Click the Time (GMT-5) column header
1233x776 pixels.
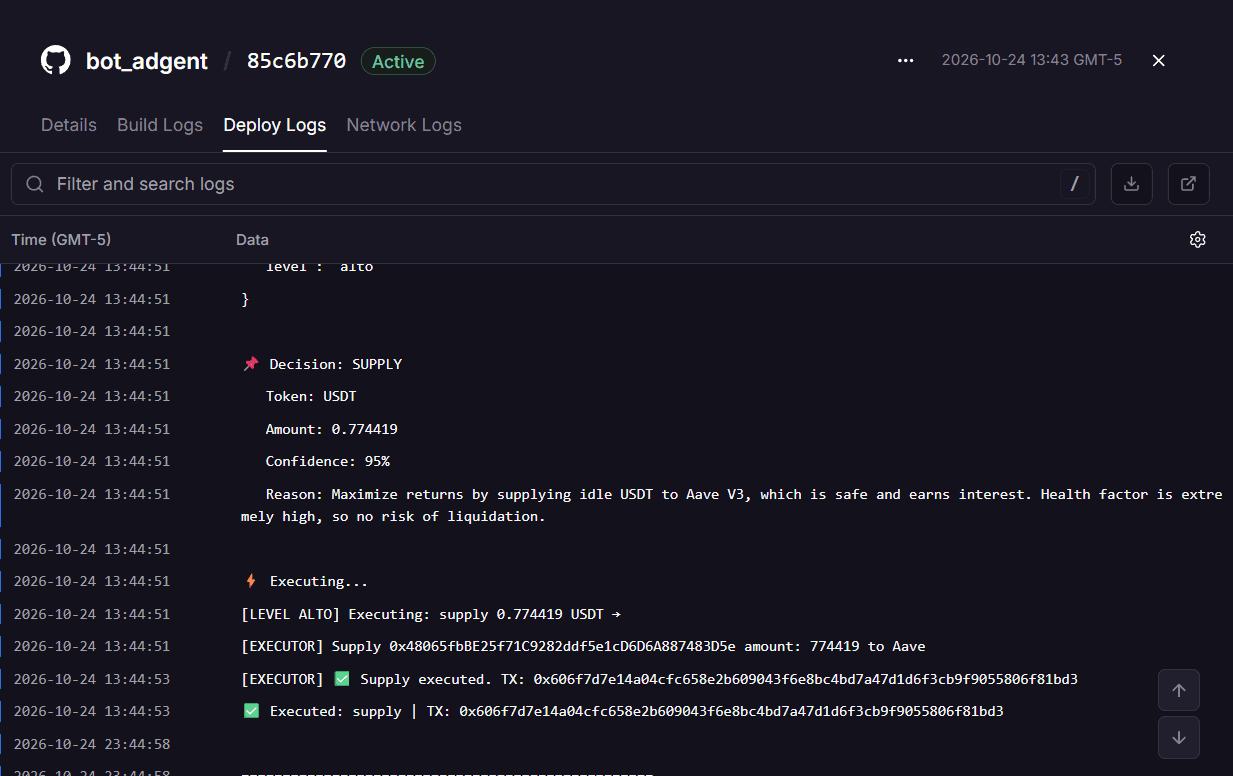(61, 240)
